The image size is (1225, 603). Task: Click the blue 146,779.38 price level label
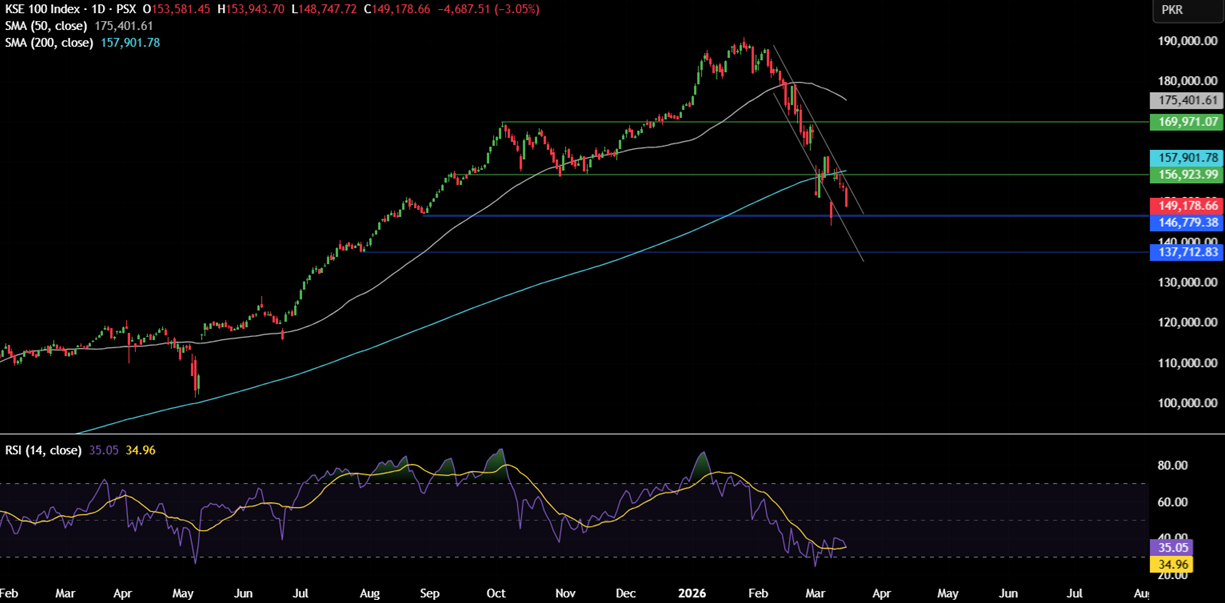tap(1186, 222)
